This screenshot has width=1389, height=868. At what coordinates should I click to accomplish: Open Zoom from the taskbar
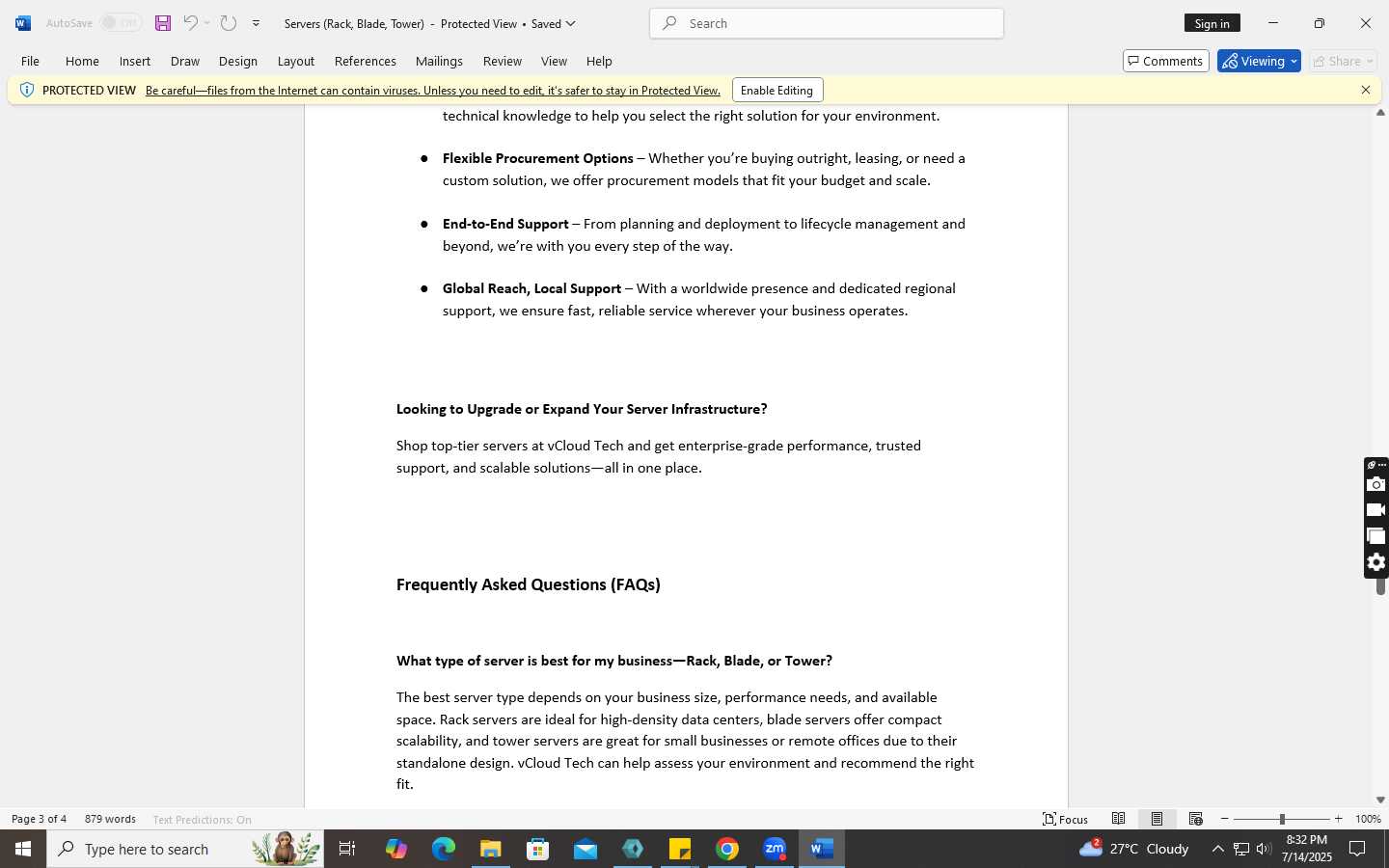click(775, 849)
